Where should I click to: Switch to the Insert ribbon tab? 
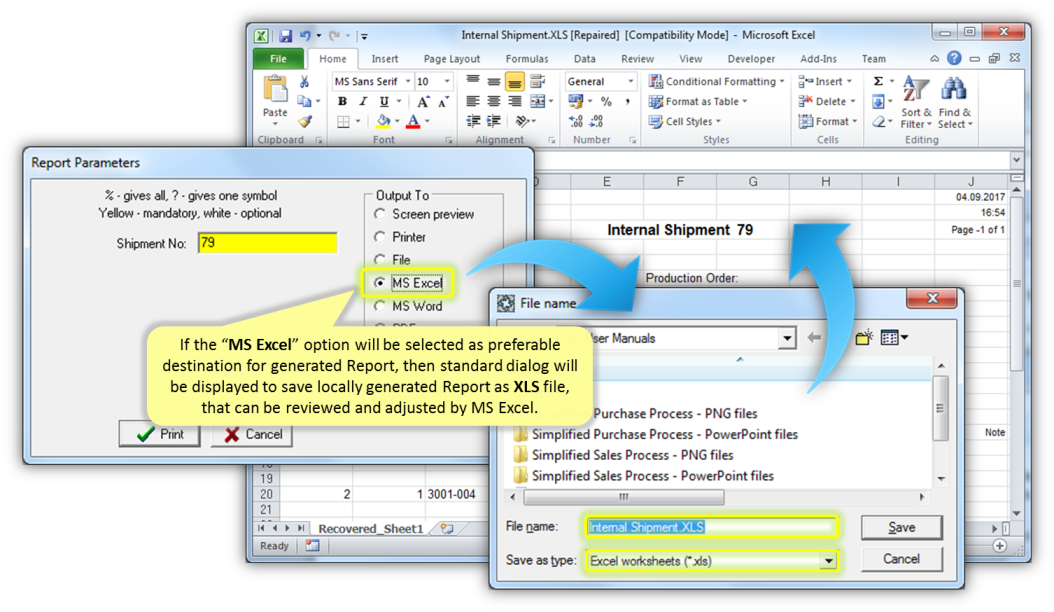click(x=384, y=59)
